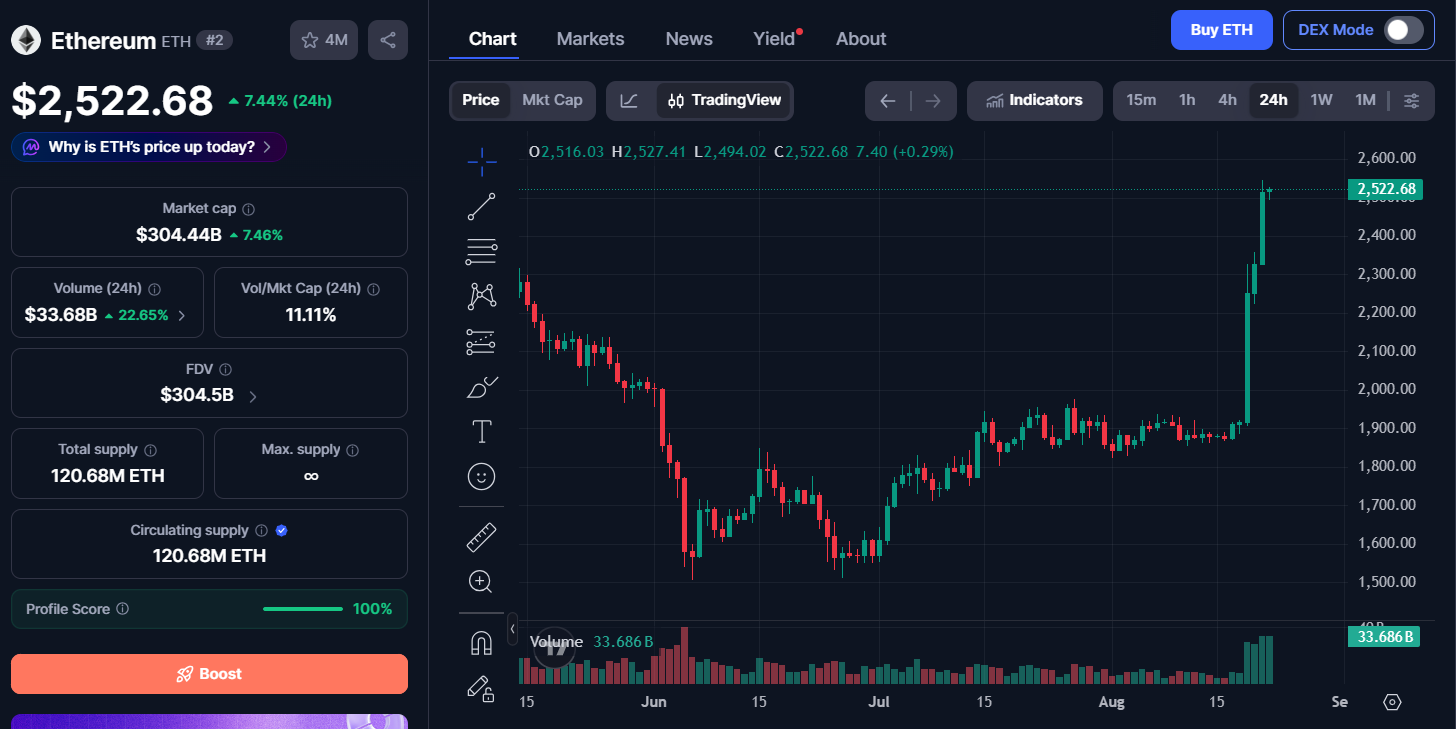Switch to simple line chart view
Screen dimensions: 1456x729
click(629, 100)
